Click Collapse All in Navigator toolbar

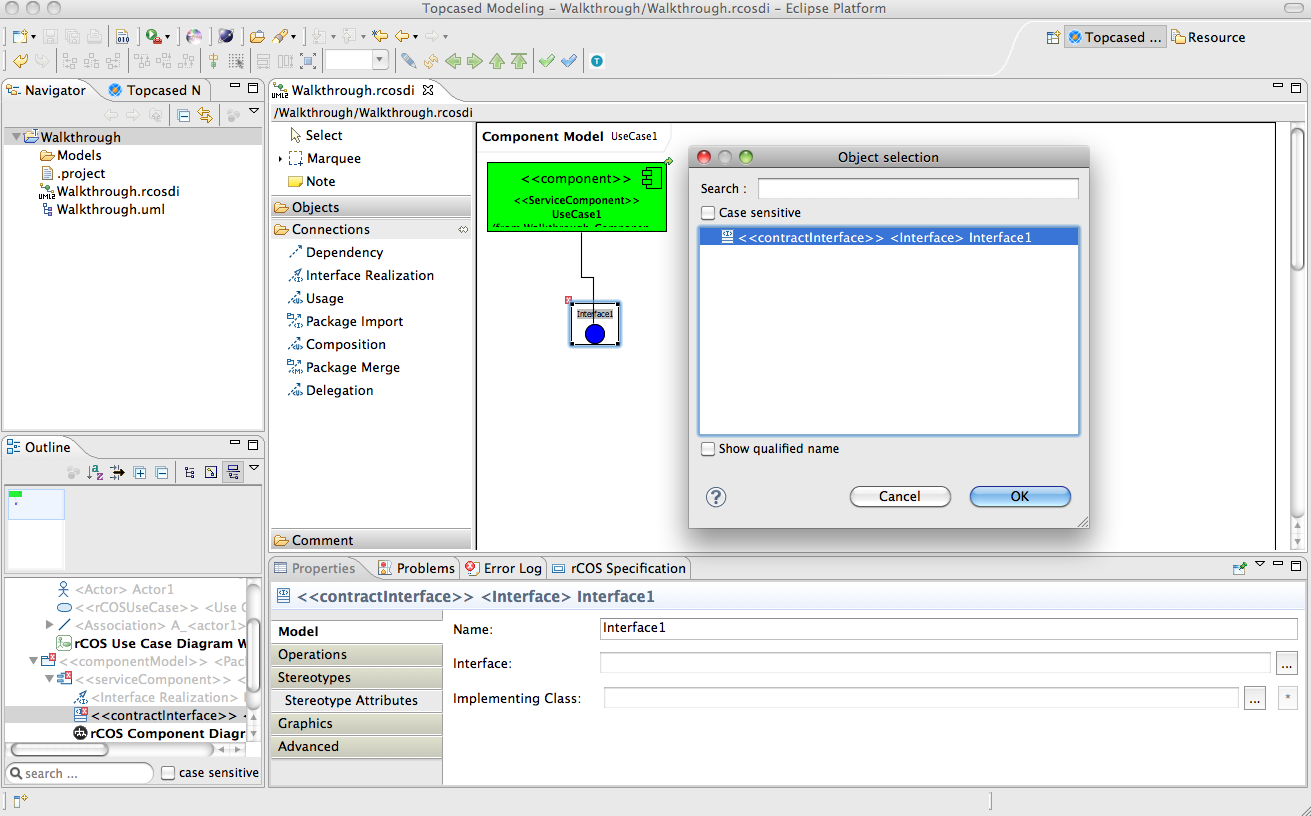pos(184,115)
